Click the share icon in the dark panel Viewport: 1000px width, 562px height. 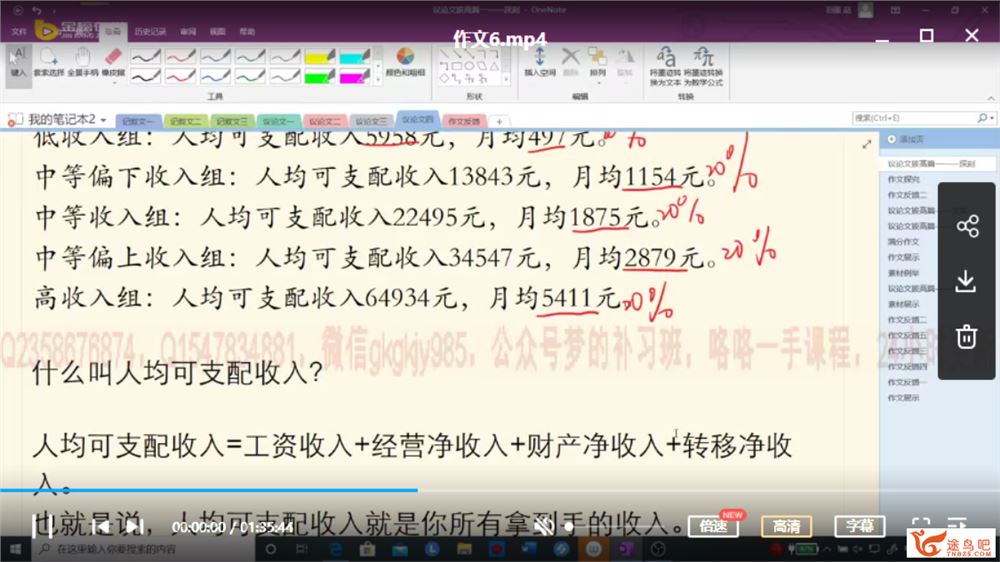point(967,226)
